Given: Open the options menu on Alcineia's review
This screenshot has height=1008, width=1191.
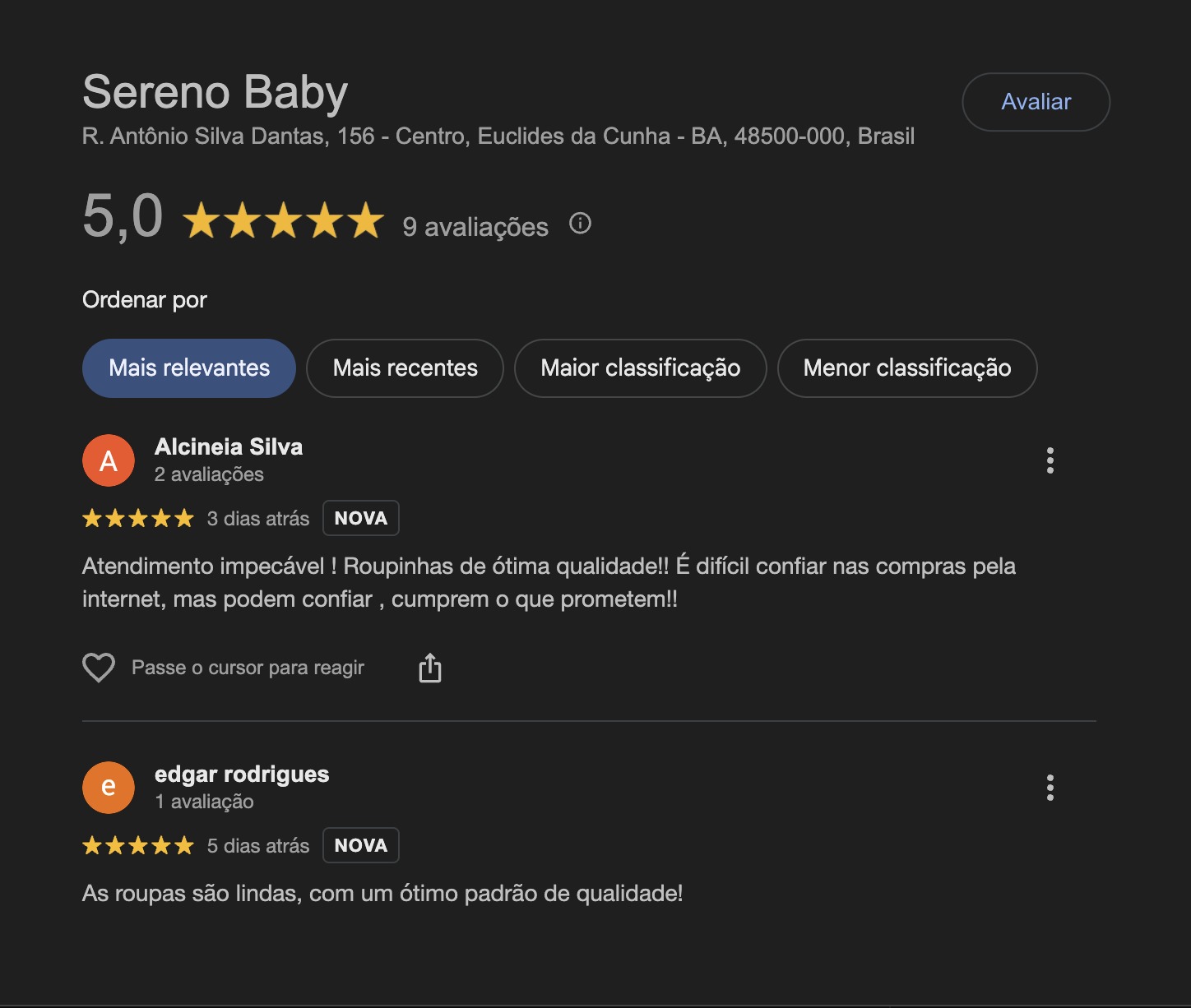Looking at the screenshot, I should (1050, 460).
